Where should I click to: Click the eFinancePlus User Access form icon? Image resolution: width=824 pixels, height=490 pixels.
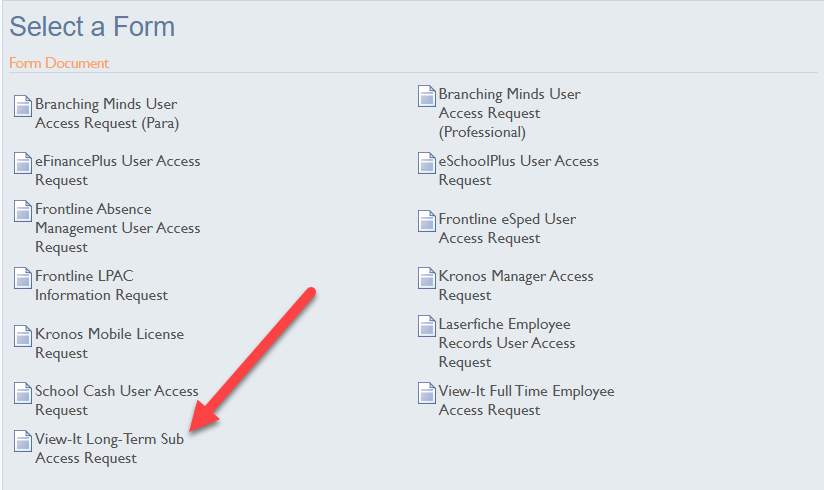coord(23,163)
